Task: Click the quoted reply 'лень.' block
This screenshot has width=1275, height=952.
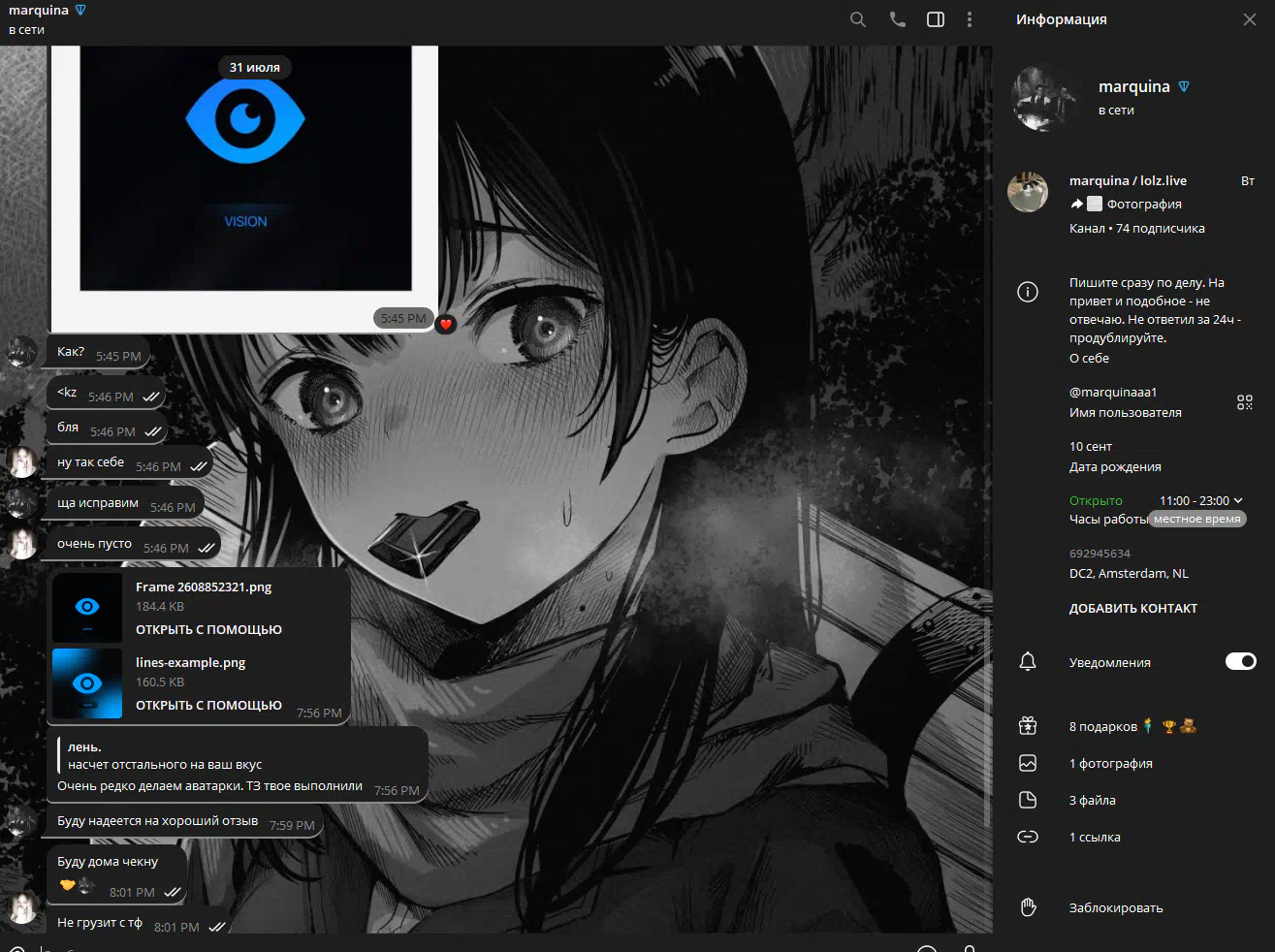Action: (238, 755)
